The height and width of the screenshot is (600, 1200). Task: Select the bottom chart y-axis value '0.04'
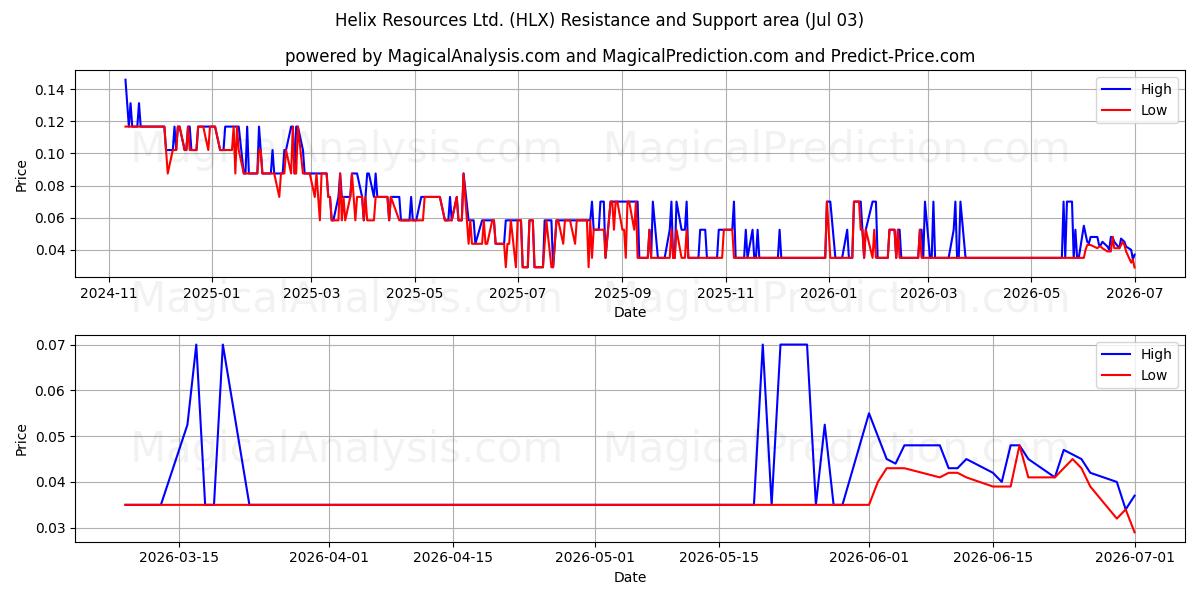(51, 482)
